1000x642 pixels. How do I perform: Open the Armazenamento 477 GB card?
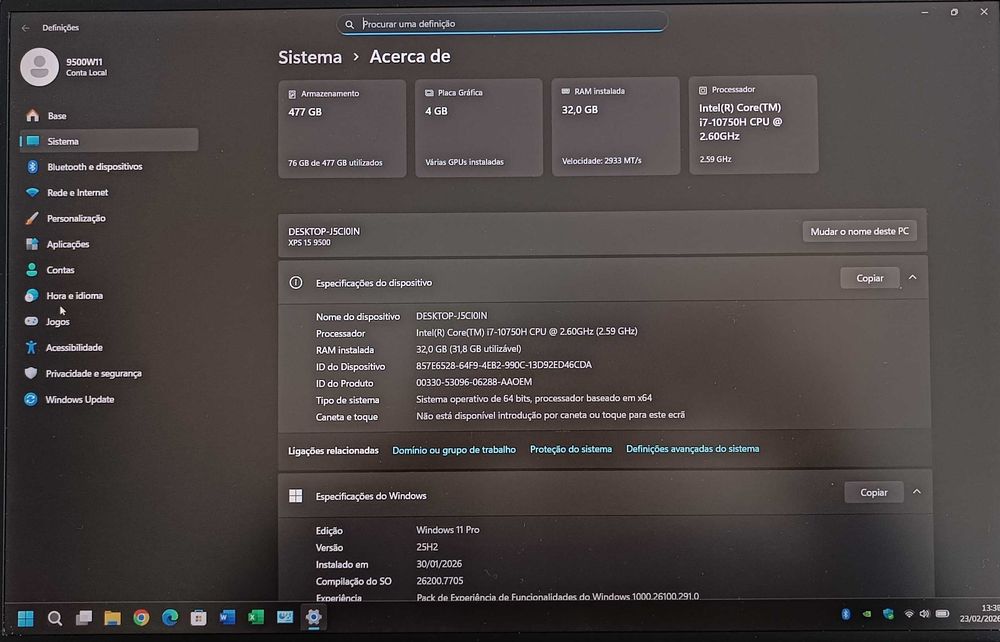(x=342, y=128)
